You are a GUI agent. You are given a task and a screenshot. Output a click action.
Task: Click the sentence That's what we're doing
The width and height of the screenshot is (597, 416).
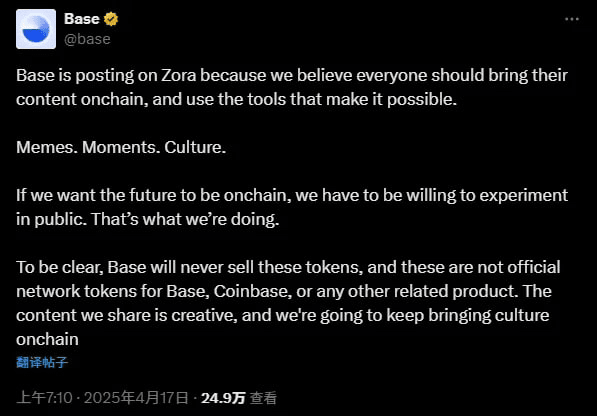(185, 219)
